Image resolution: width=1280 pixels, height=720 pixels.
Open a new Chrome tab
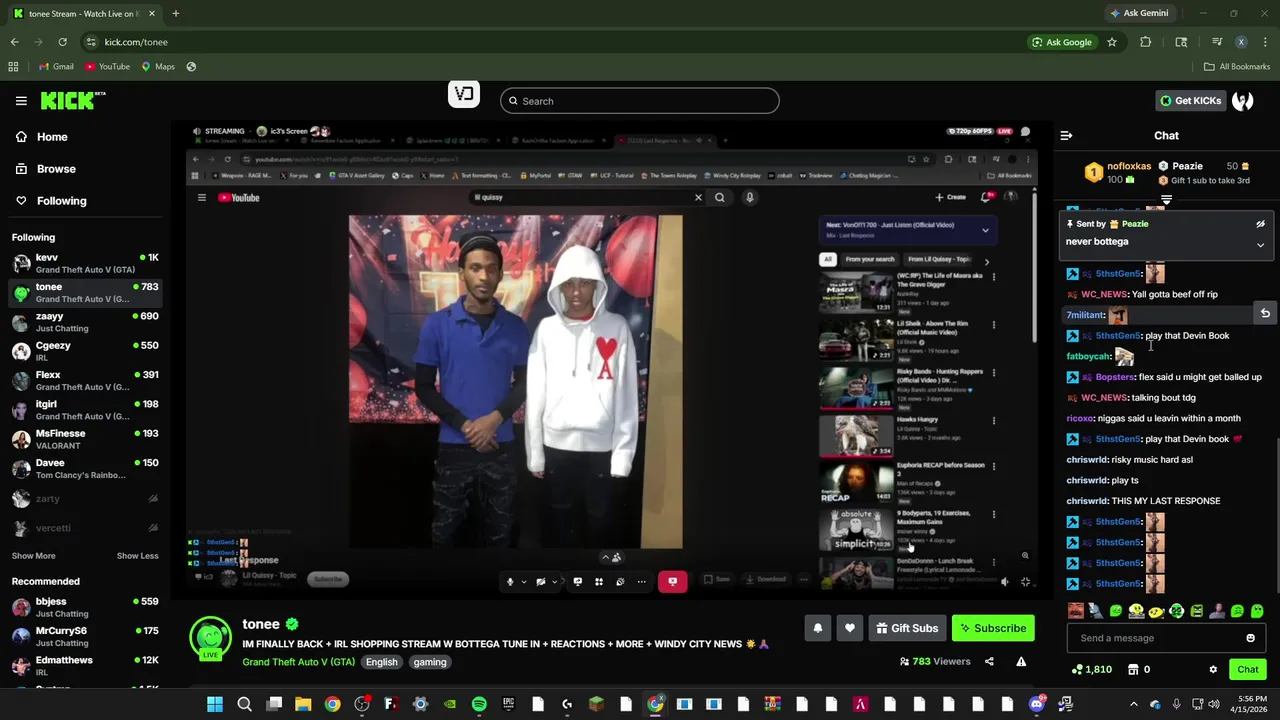click(175, 14)
